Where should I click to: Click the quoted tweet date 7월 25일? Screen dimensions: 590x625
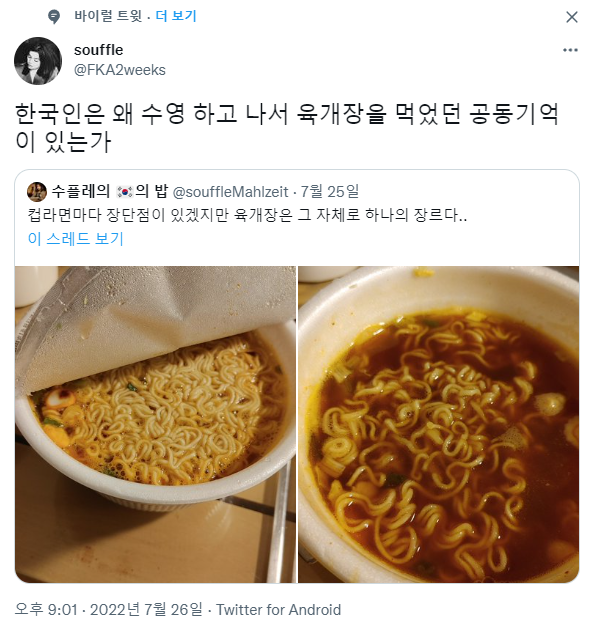coord(330,192)
